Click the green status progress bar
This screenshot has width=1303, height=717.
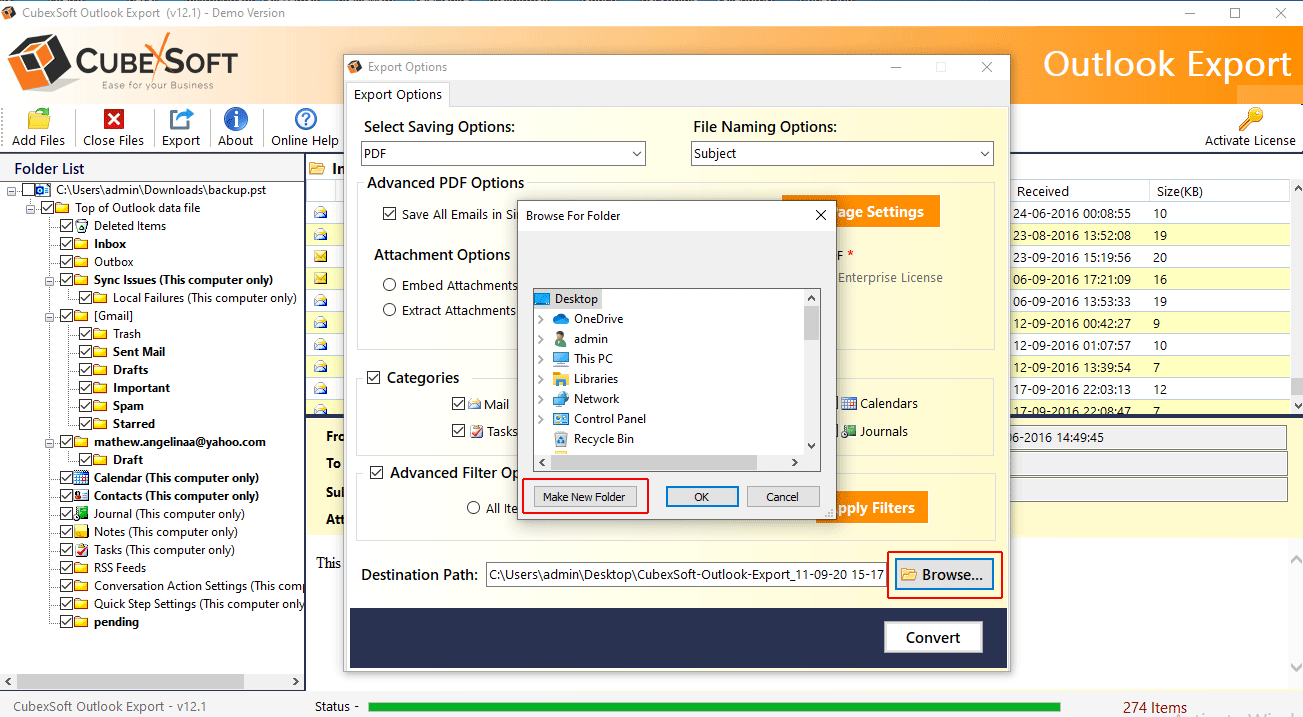714,707
